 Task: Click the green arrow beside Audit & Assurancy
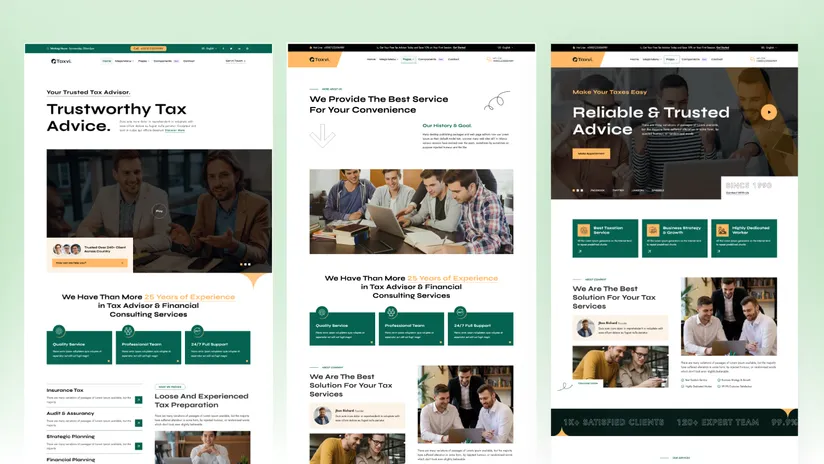click(x=138, y=423)
